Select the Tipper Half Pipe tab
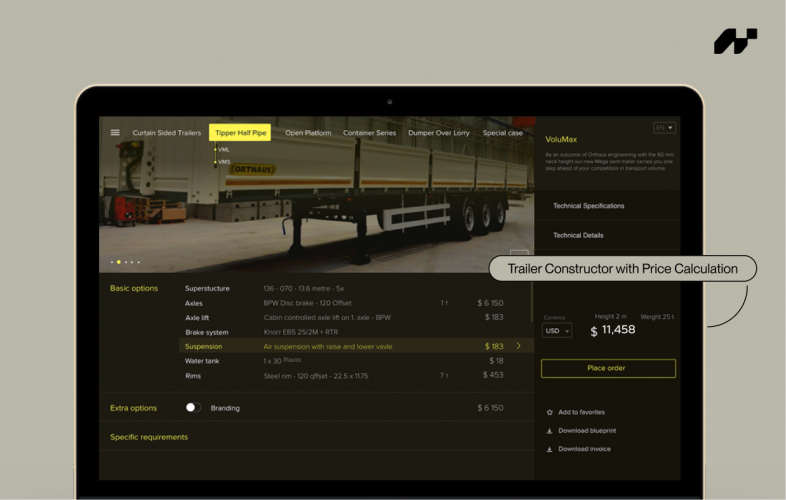 point(240,133)
